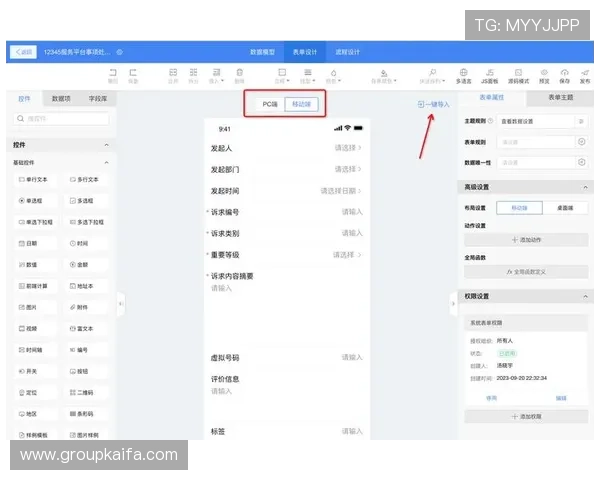
Task: Click the 保存 save cloud icon
Action: coord(564,72)
